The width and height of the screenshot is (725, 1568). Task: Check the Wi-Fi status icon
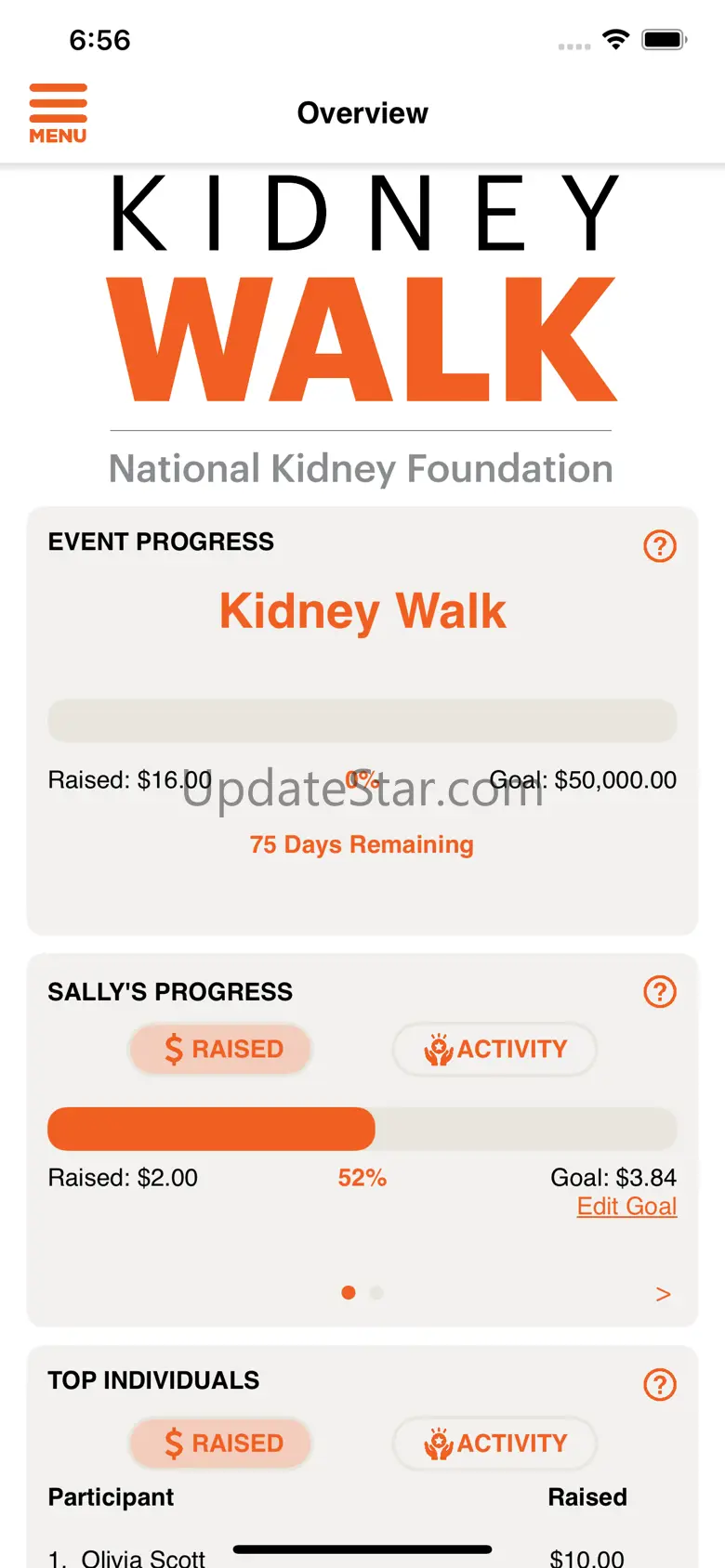coord(615,39)
